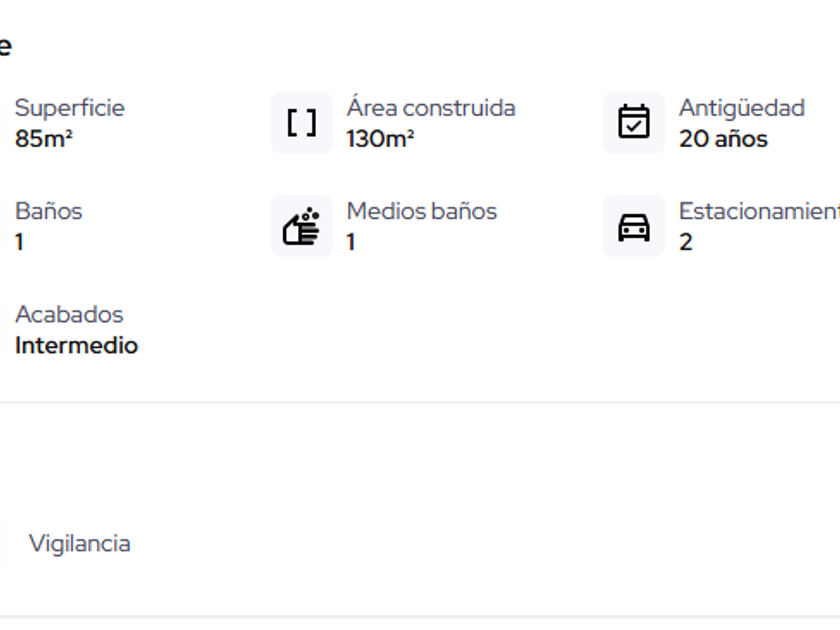Click the brackets icon for Área construida
840x630 pixels.
click(x=301, y=123)
